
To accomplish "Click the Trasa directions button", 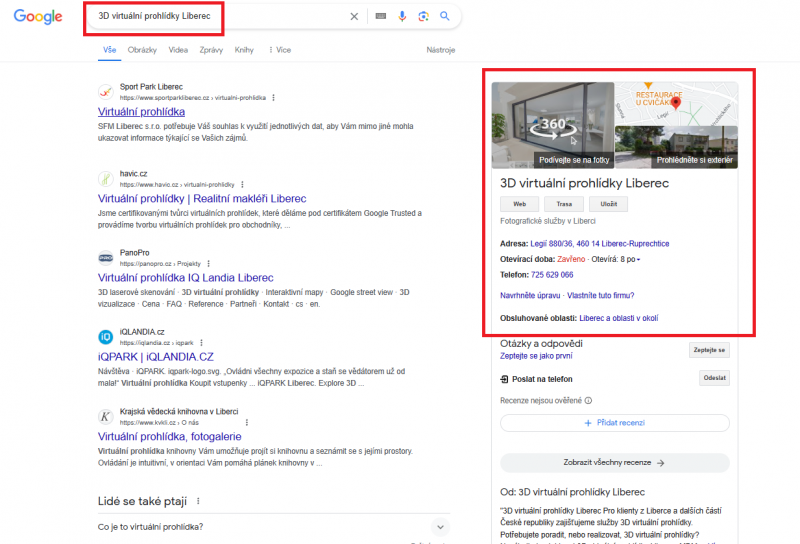I will point(564,204).
